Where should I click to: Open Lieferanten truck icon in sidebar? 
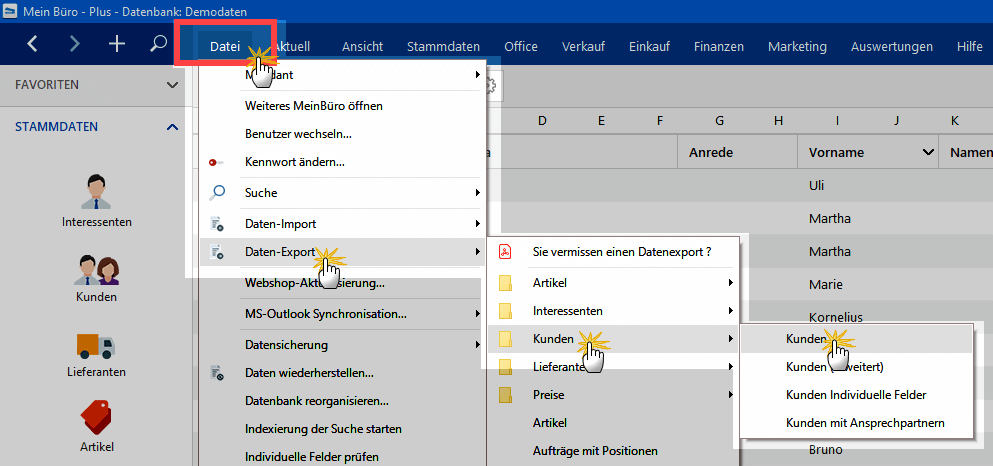pyautogui.click(x=96, y=345)
